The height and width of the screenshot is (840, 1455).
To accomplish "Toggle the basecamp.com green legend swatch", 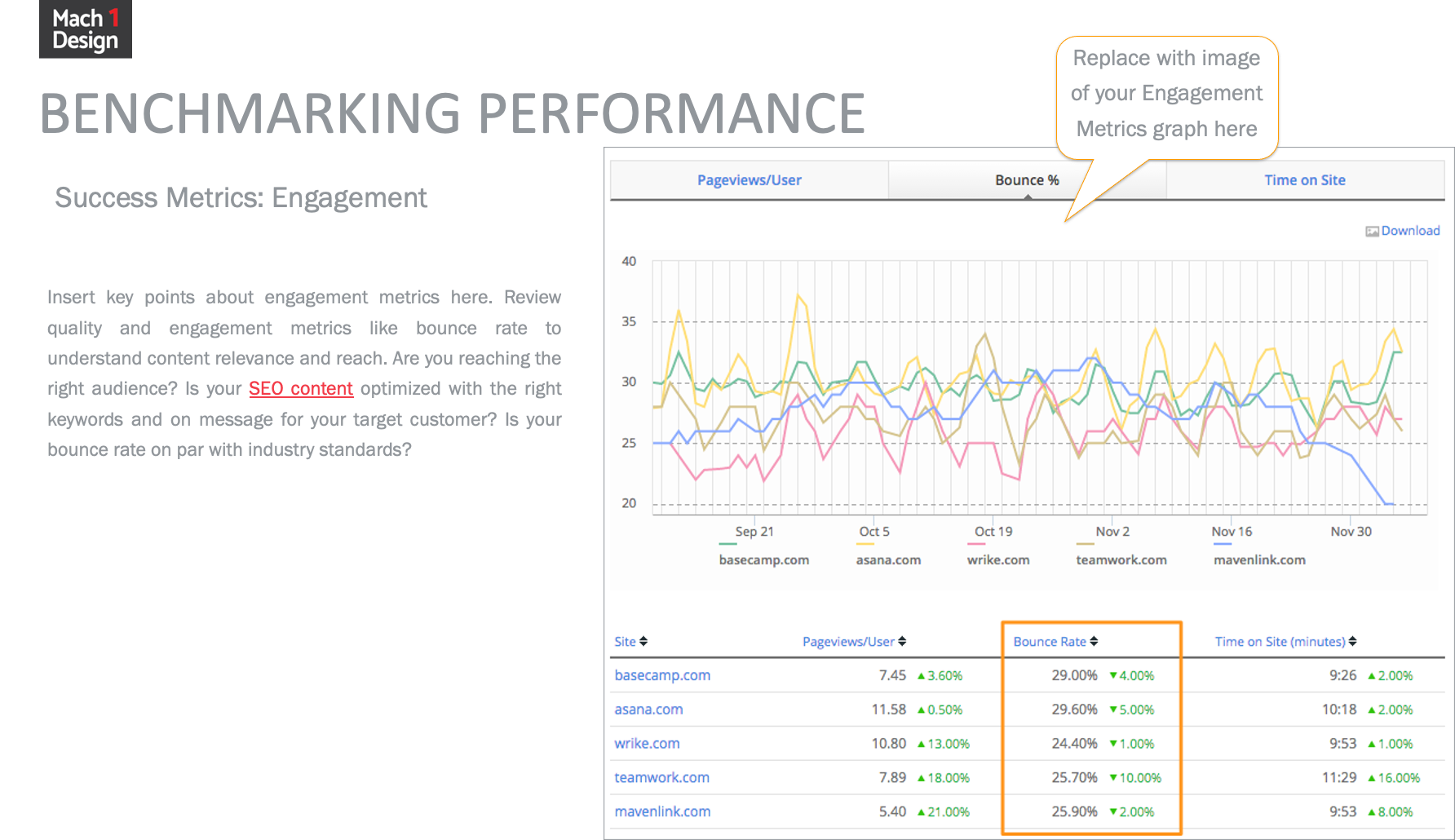I will pyautogui.click(x=727, y=544).
